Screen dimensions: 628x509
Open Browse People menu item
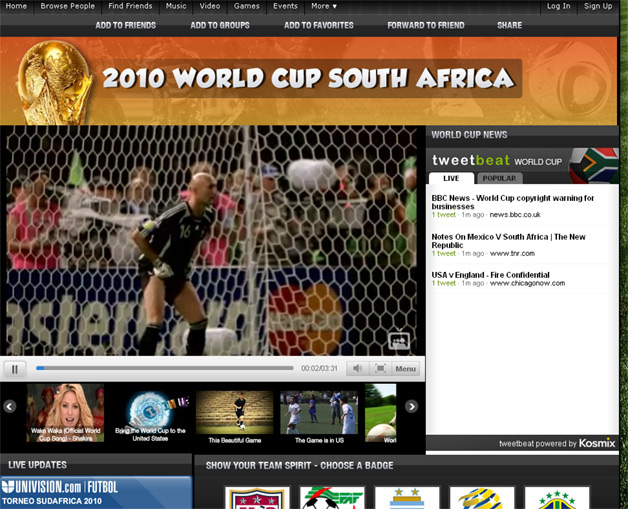[68, 6]
